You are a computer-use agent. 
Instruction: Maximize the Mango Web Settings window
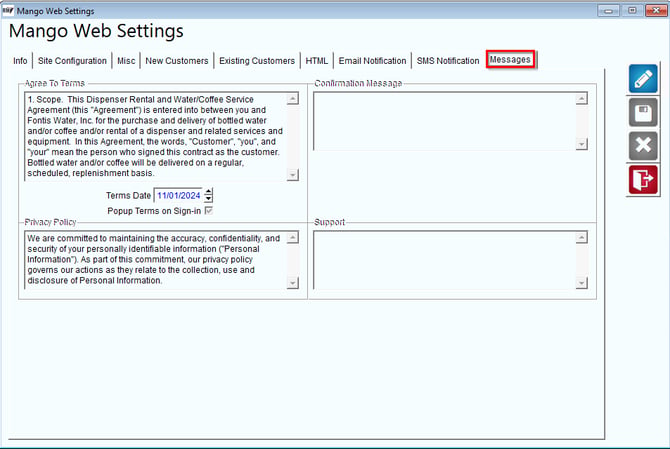tap(632, 10)
